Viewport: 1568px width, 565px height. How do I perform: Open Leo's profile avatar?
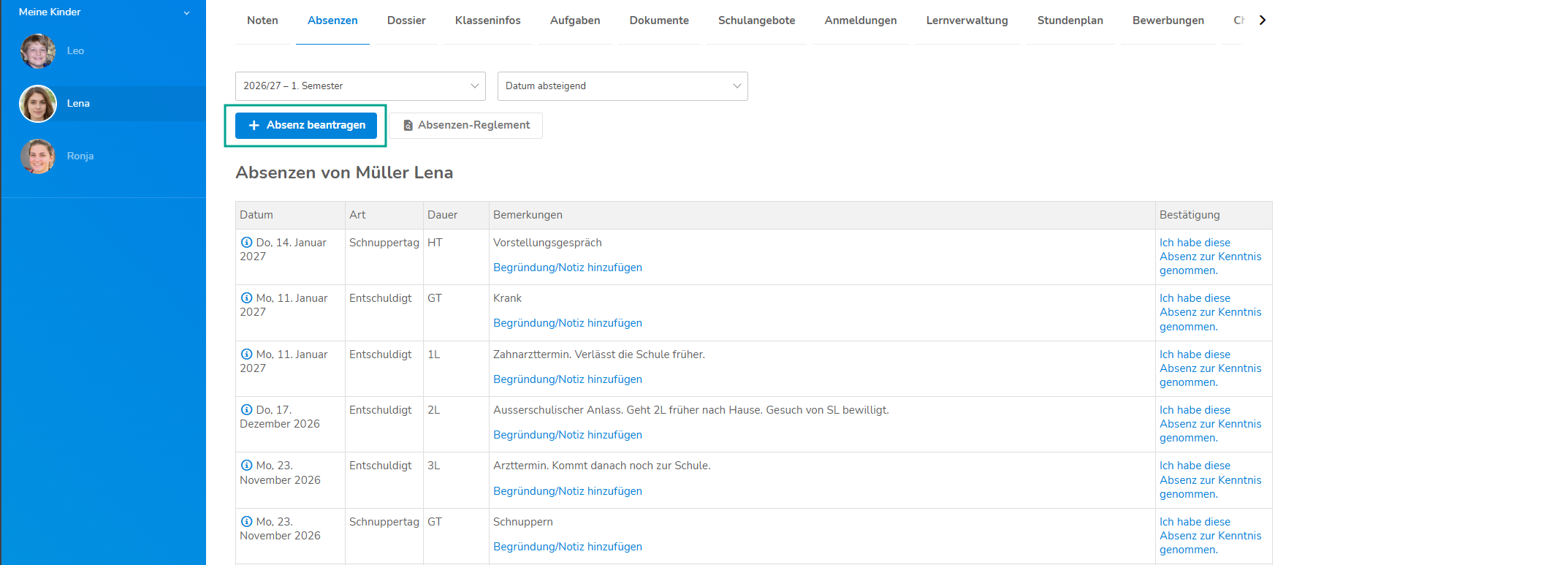(x=38, y=51)
